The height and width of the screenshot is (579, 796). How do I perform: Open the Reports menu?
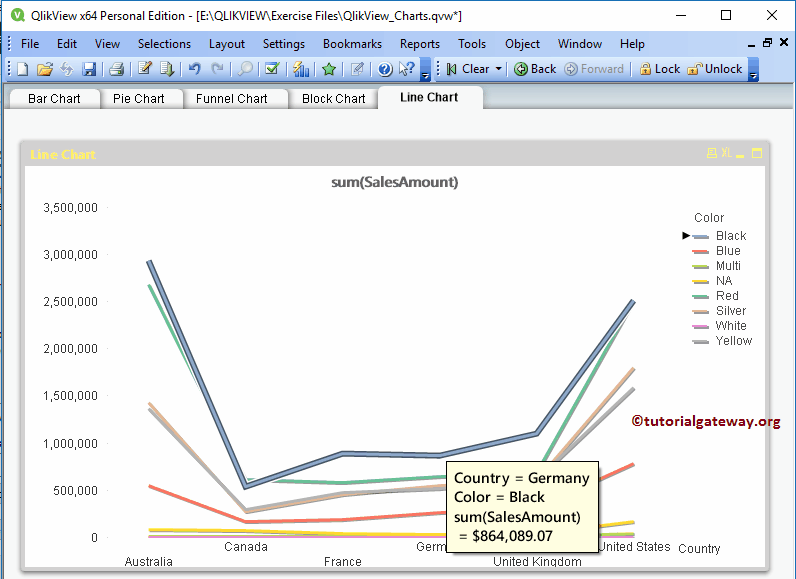420,44
